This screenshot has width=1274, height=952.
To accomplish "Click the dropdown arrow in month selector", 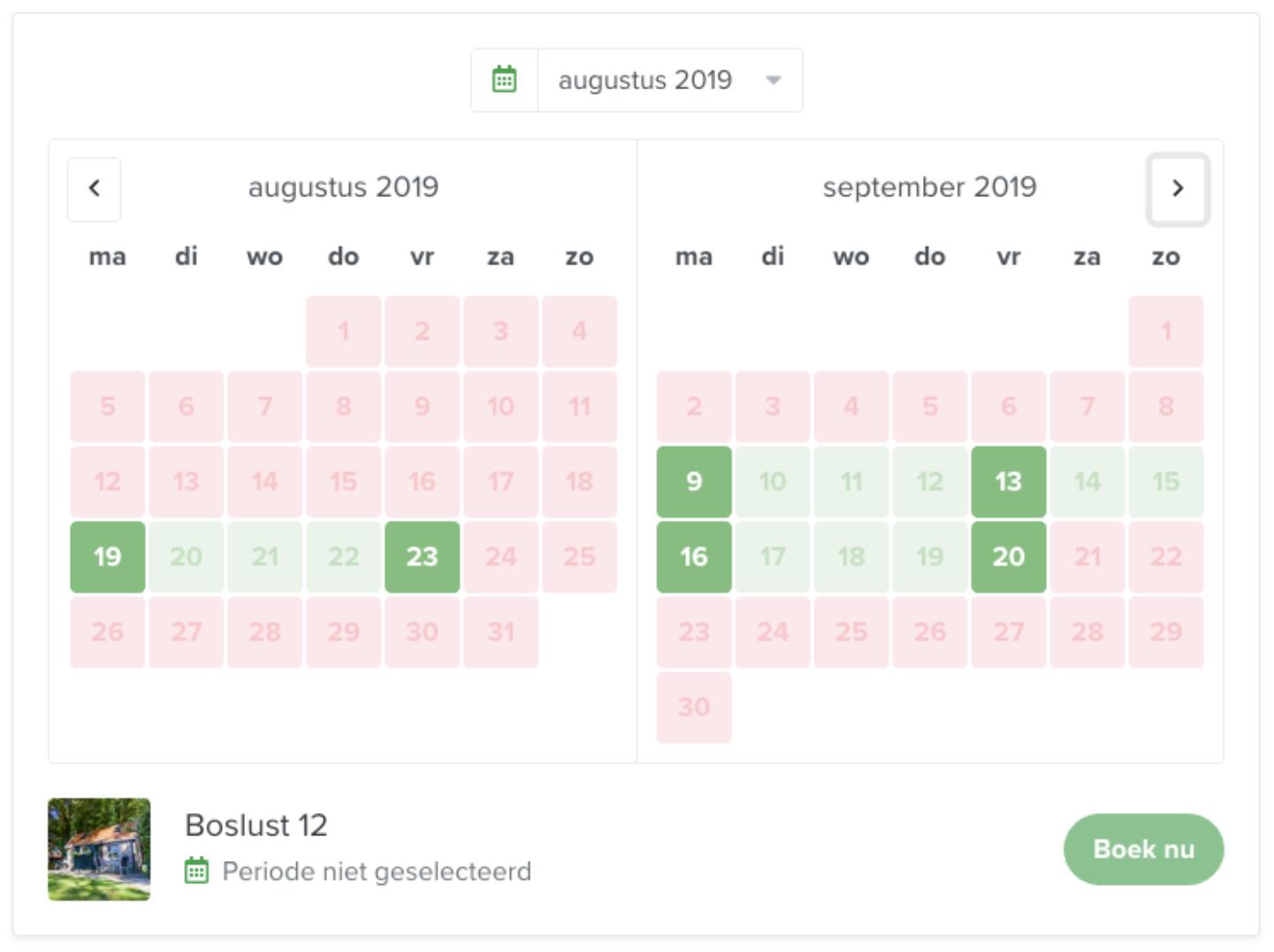I will 774,80.
